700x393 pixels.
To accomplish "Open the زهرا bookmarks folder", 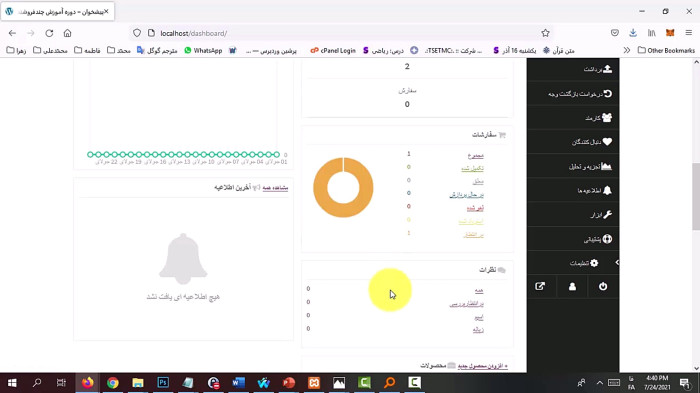I will click(x=17, y=50).
